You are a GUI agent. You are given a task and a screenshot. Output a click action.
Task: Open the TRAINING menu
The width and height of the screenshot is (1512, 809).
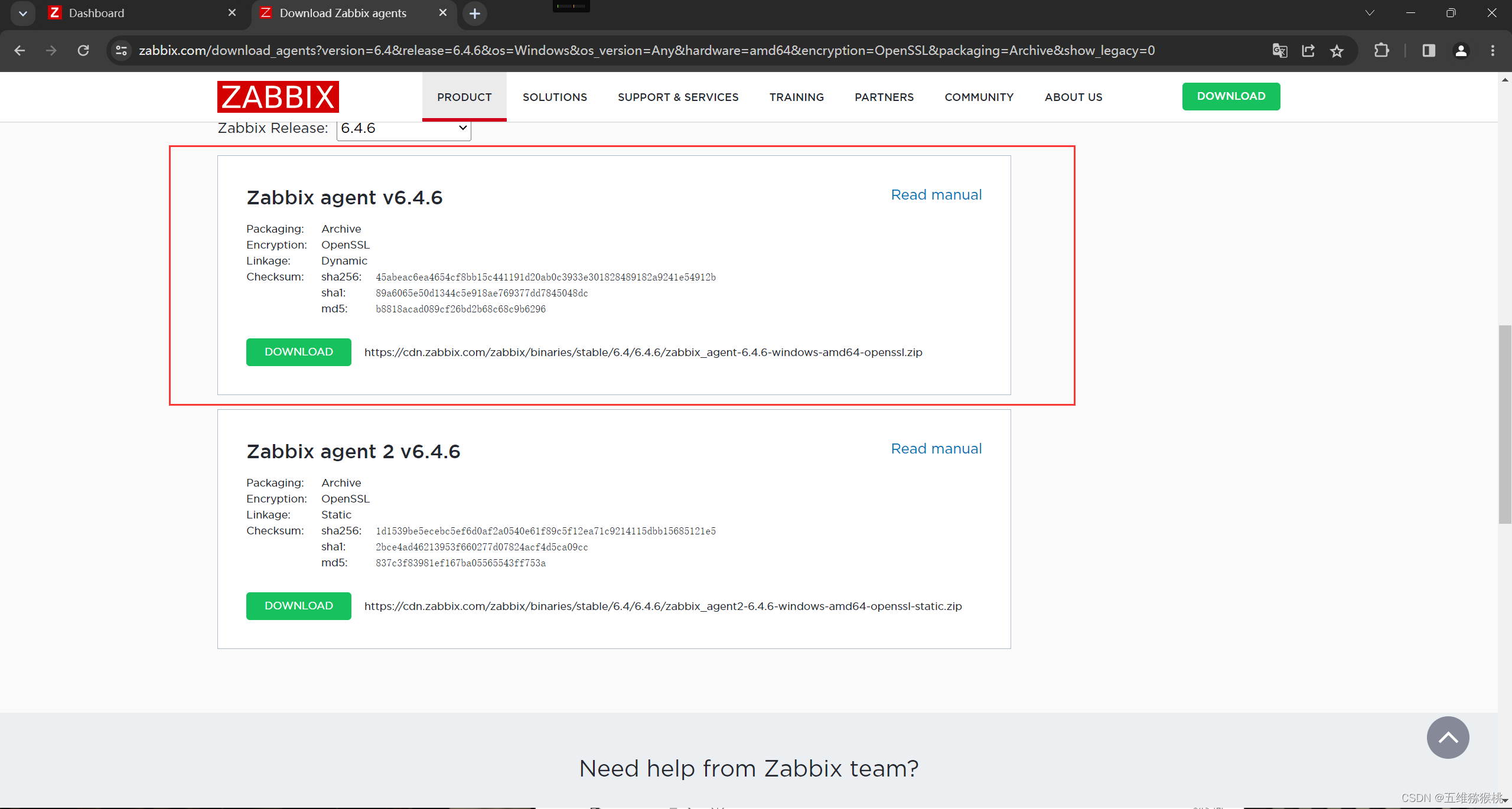tap(796, 97)
